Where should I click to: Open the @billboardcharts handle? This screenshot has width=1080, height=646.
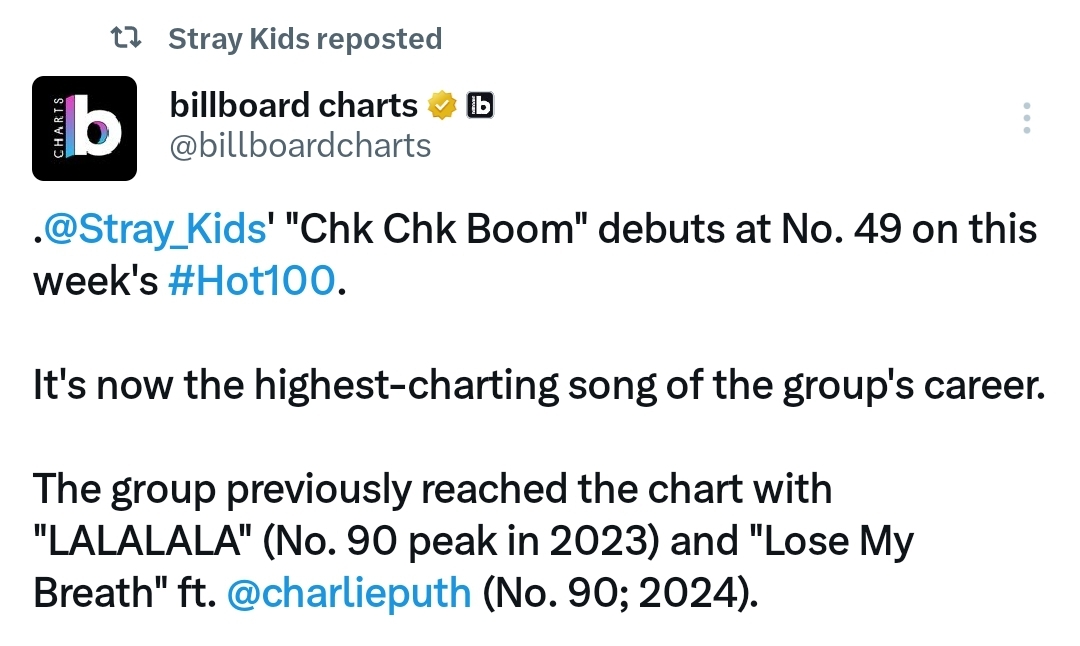(300, 146)
